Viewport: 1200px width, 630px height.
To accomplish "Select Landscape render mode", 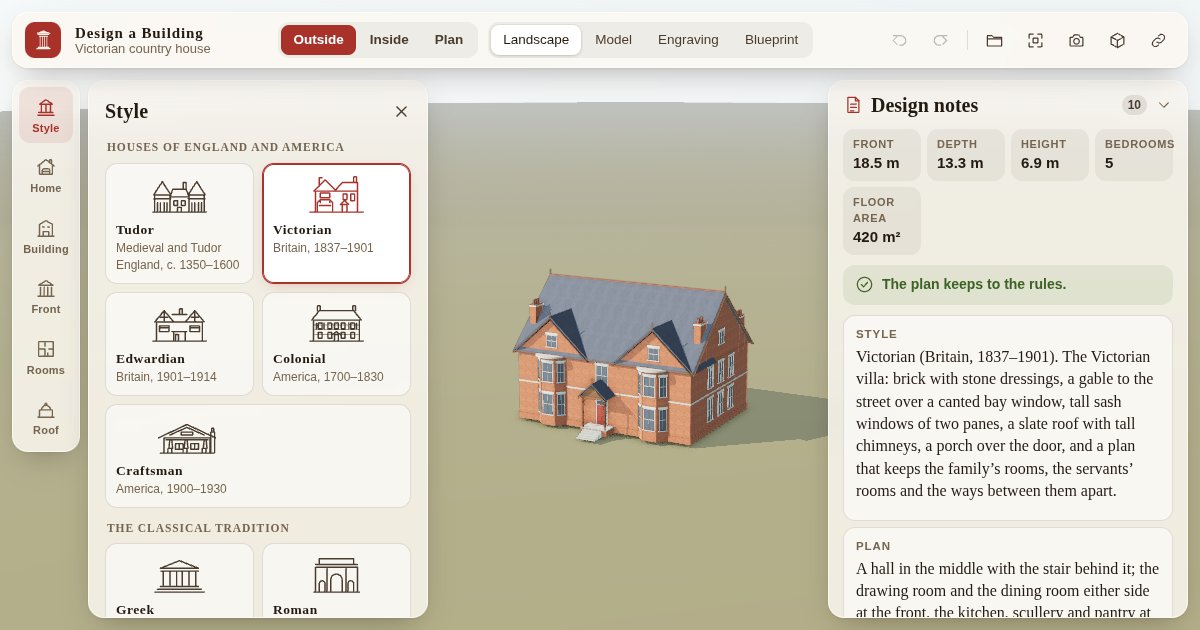I will tap(536, 40).
